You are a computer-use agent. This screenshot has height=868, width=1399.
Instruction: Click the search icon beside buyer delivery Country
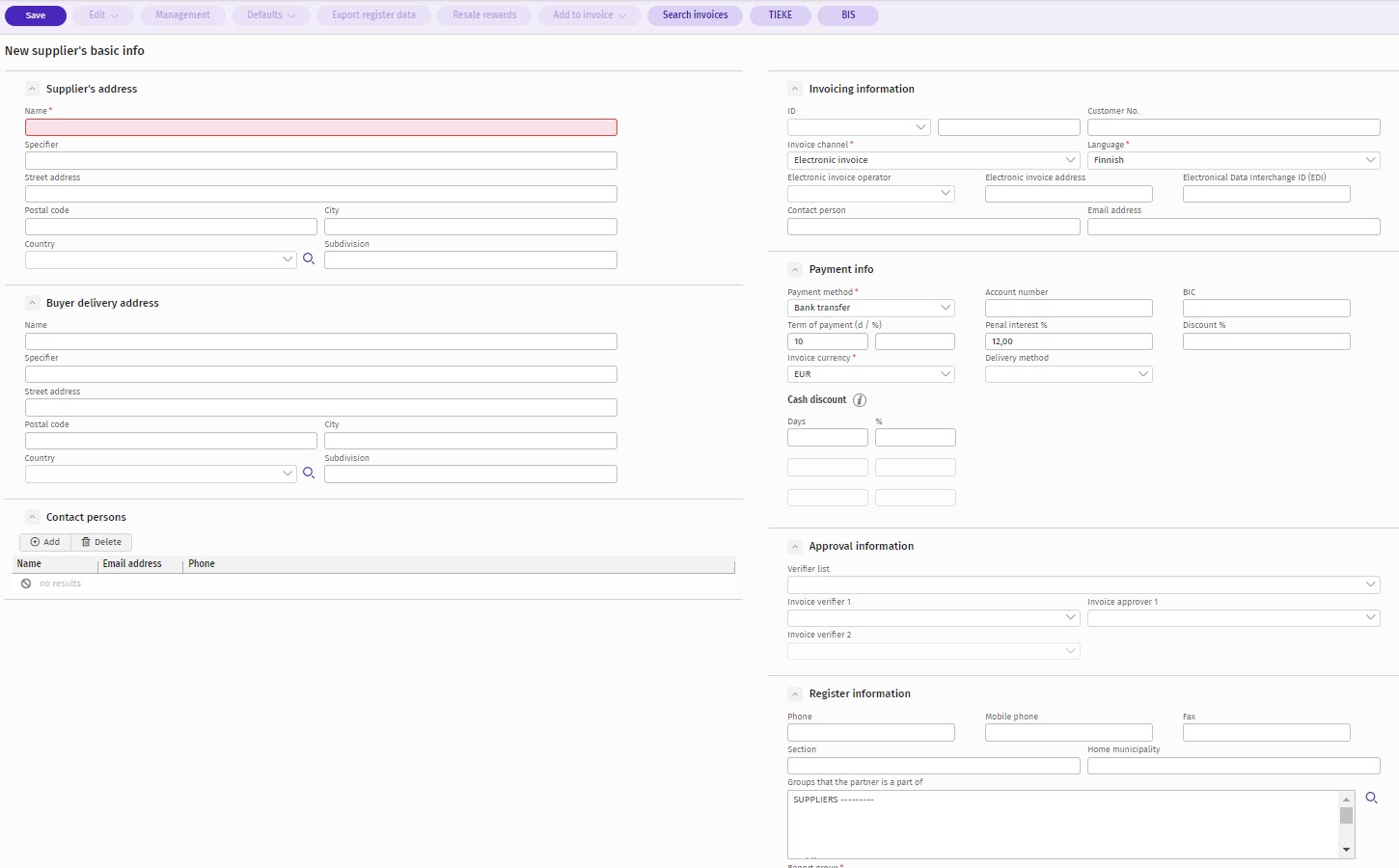[309, 474]
